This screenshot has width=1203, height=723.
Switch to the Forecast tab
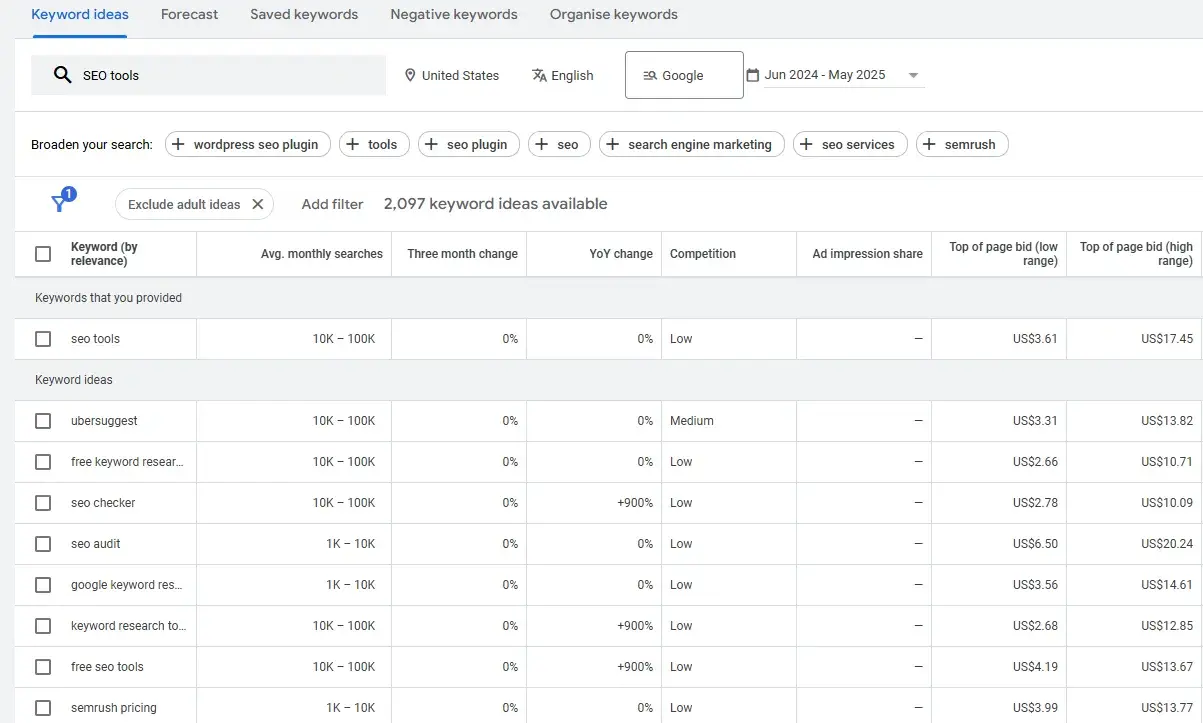coord(189,14)
